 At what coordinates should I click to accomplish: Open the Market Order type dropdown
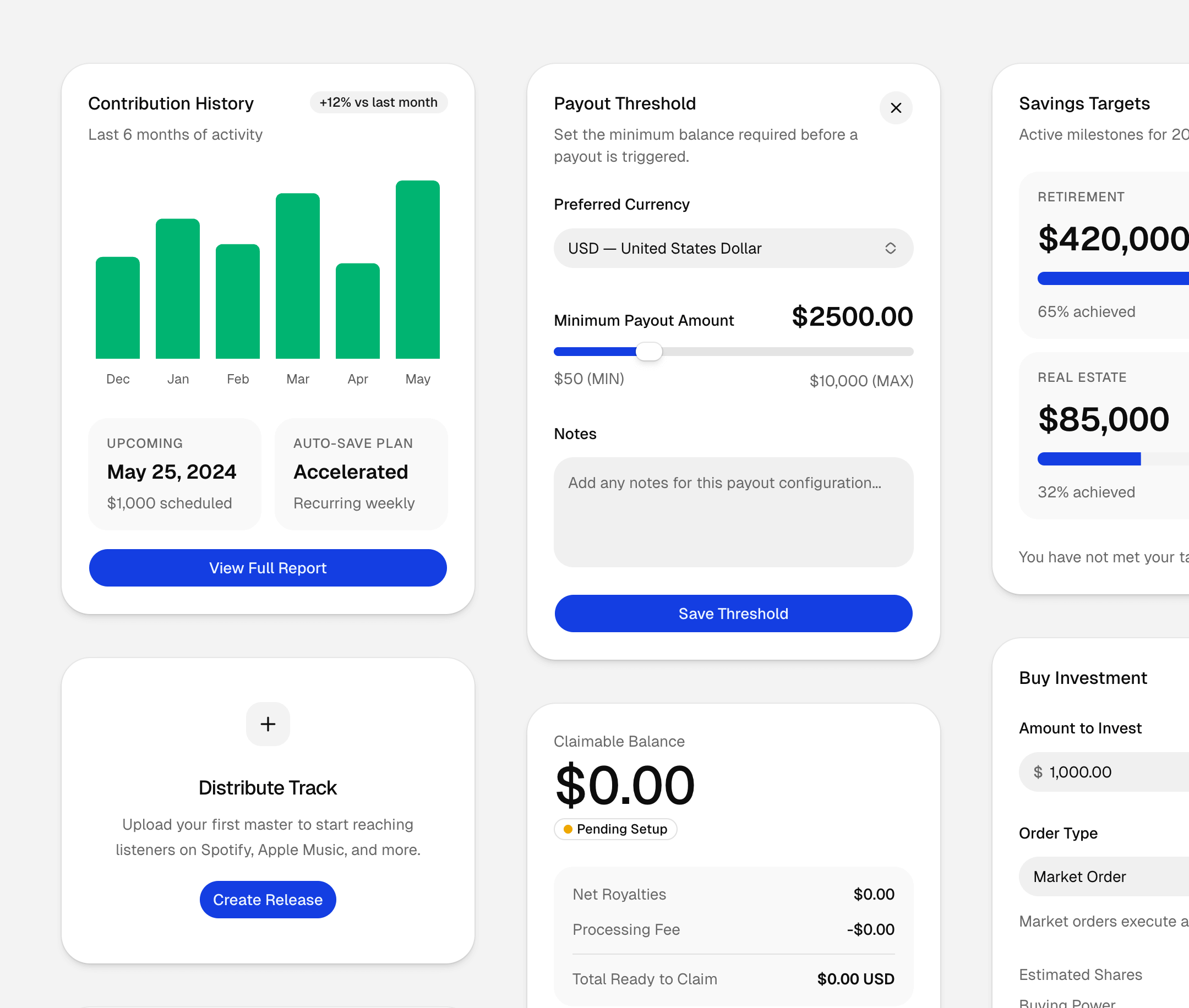1103,876
